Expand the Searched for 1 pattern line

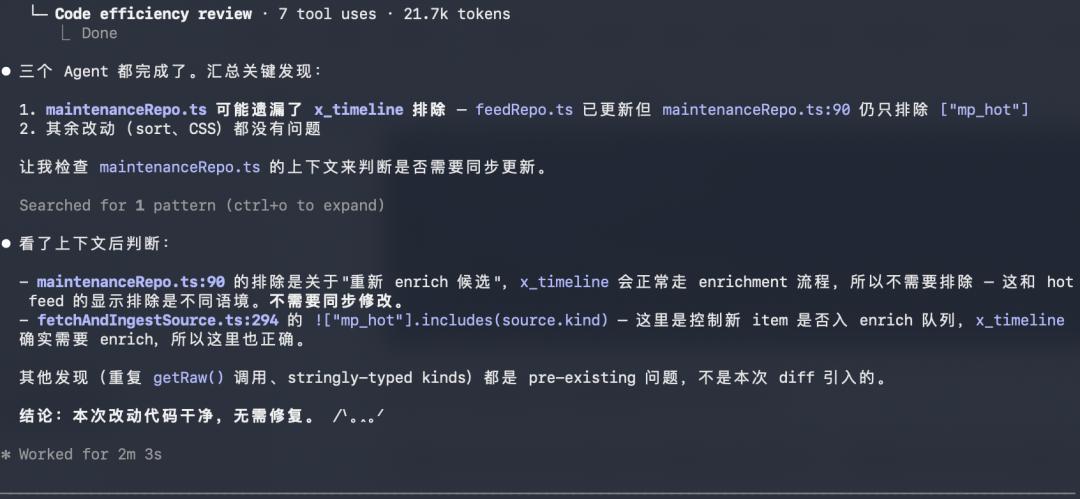(201, 206)
